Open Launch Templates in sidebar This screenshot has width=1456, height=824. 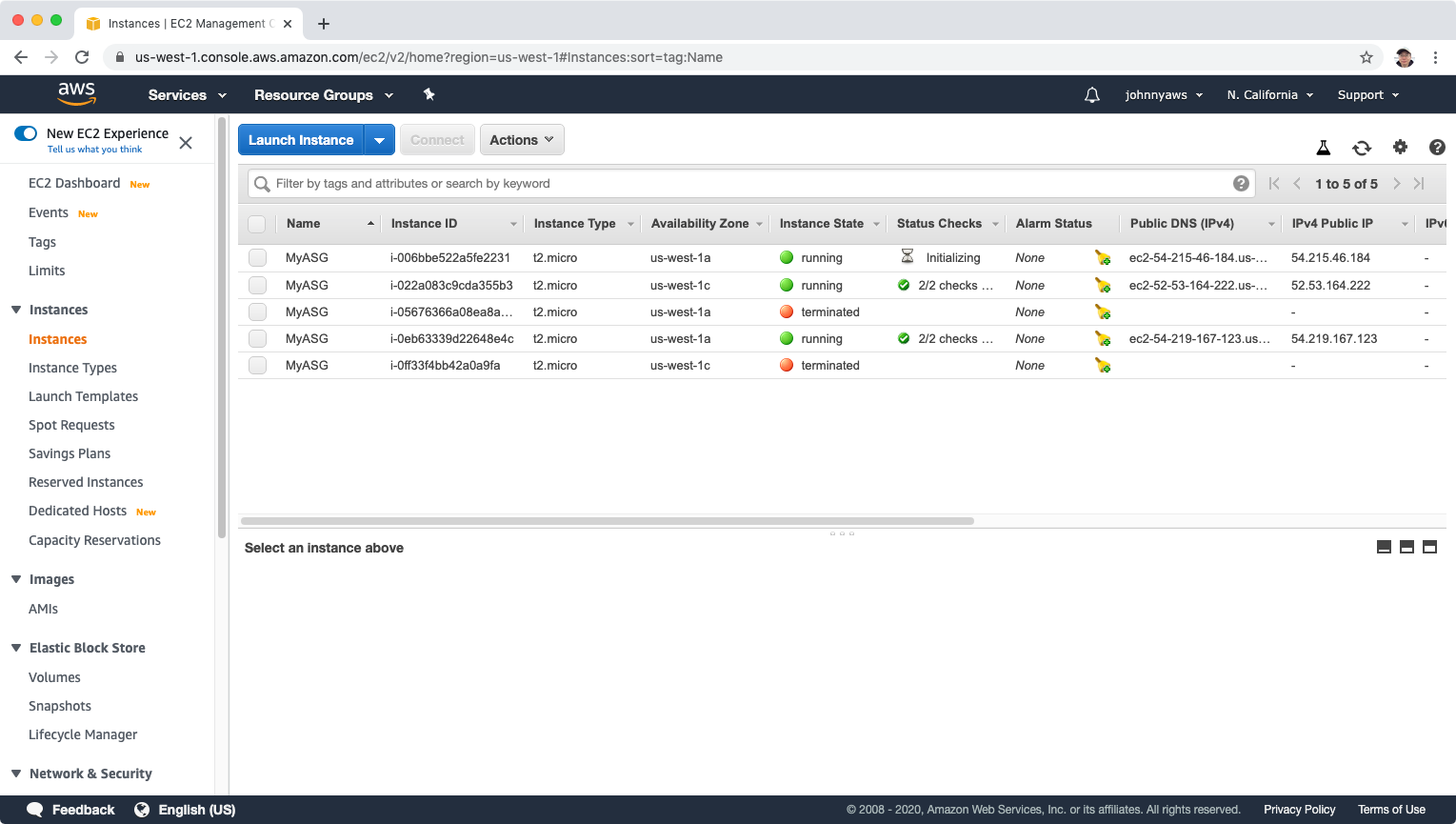click(x=83, y=396)
